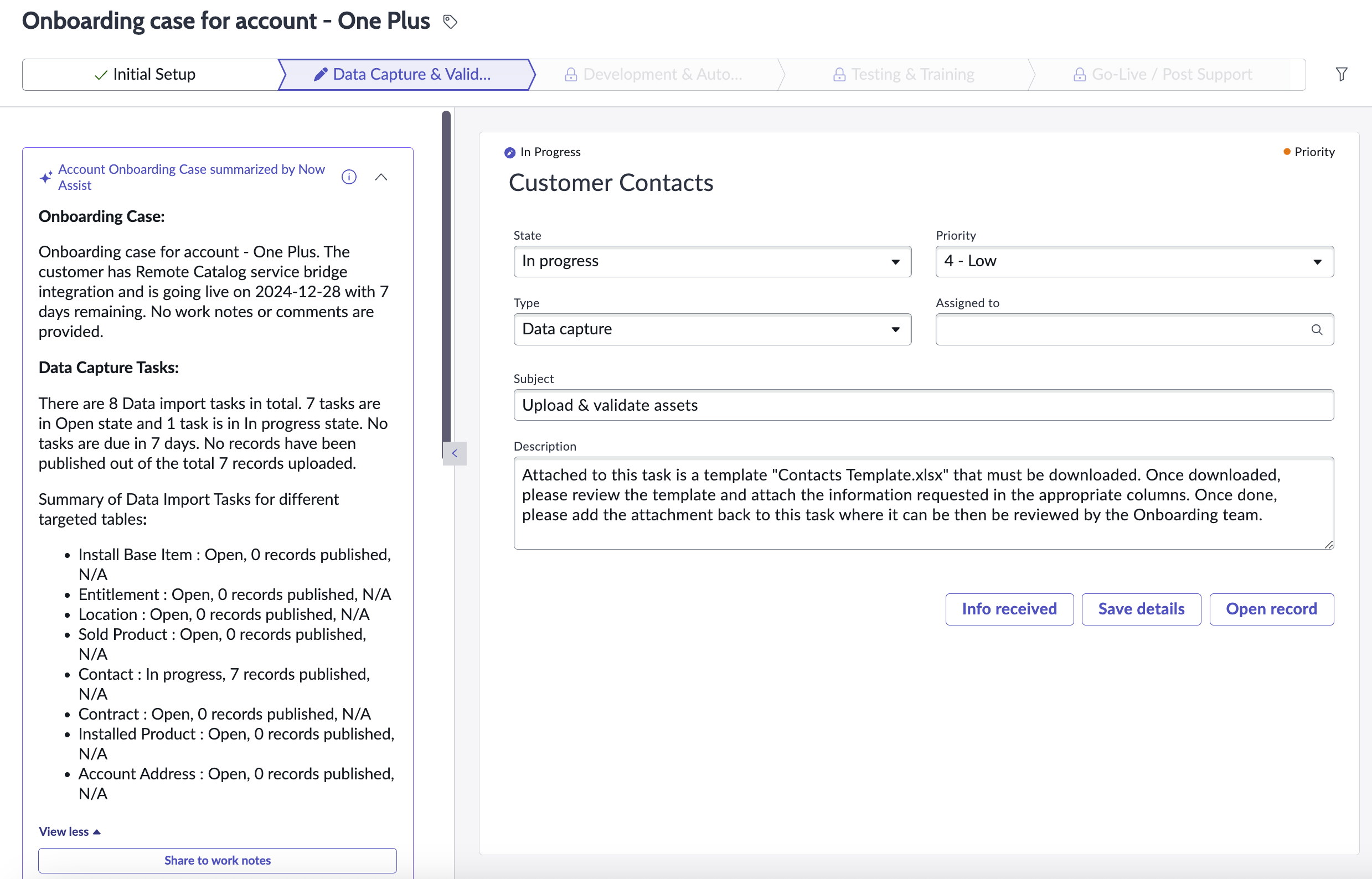
Task: Click the Subject field with Upload & validate assets
Action: pos(923,405)
